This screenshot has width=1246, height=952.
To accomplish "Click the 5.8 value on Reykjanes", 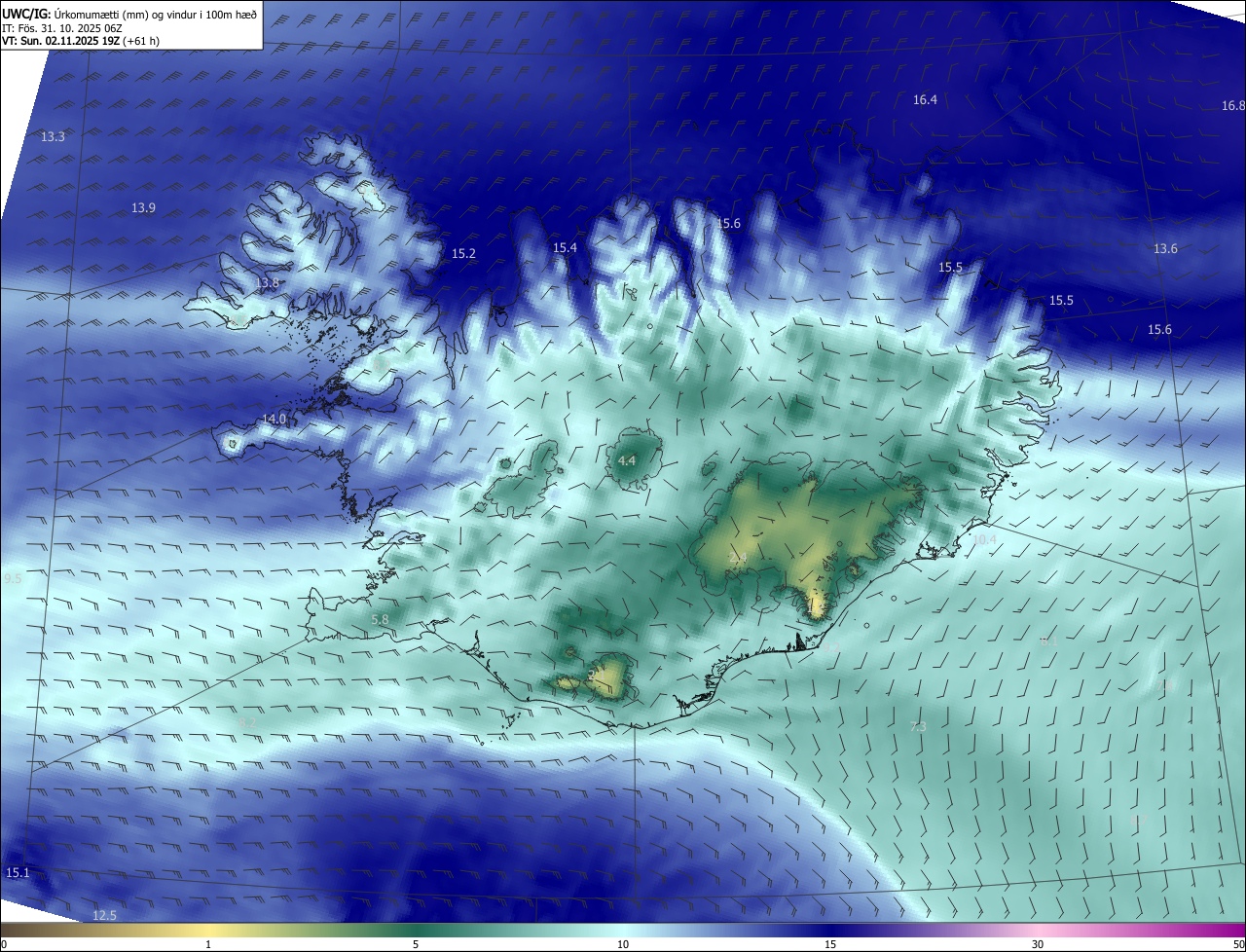I will click(380, 619).
